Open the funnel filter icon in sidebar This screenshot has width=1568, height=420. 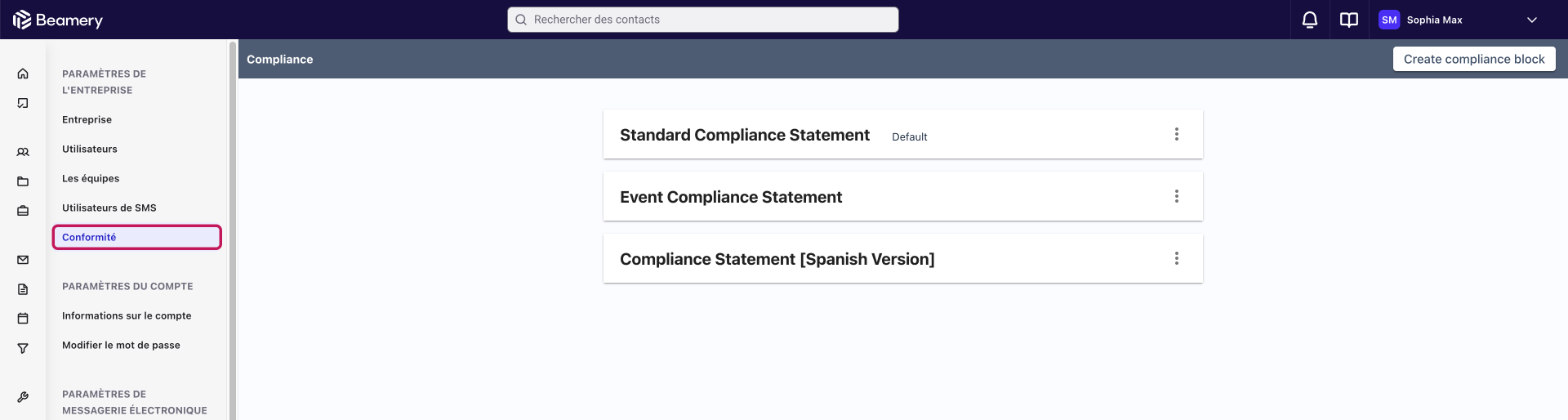pos(23,348)
